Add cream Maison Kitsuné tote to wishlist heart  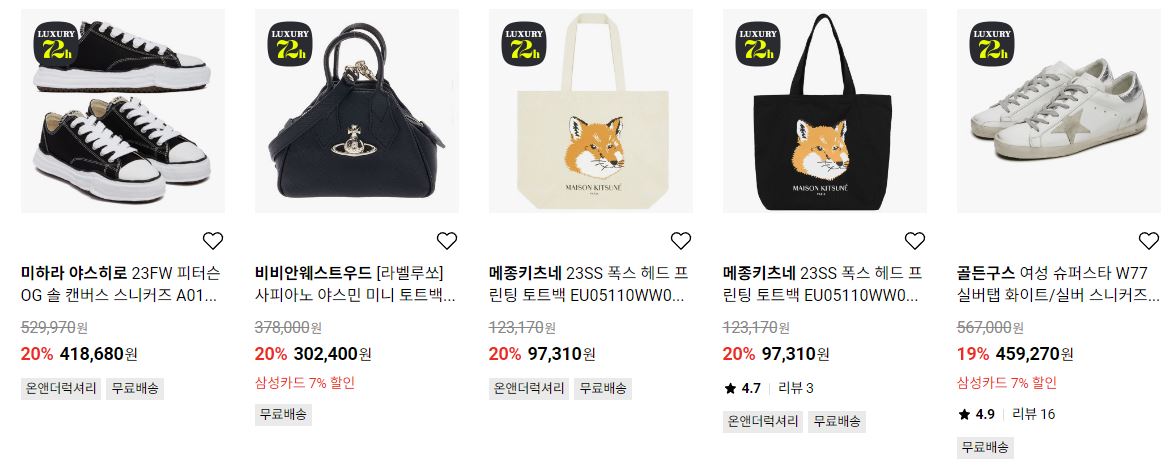coord(681,241)
